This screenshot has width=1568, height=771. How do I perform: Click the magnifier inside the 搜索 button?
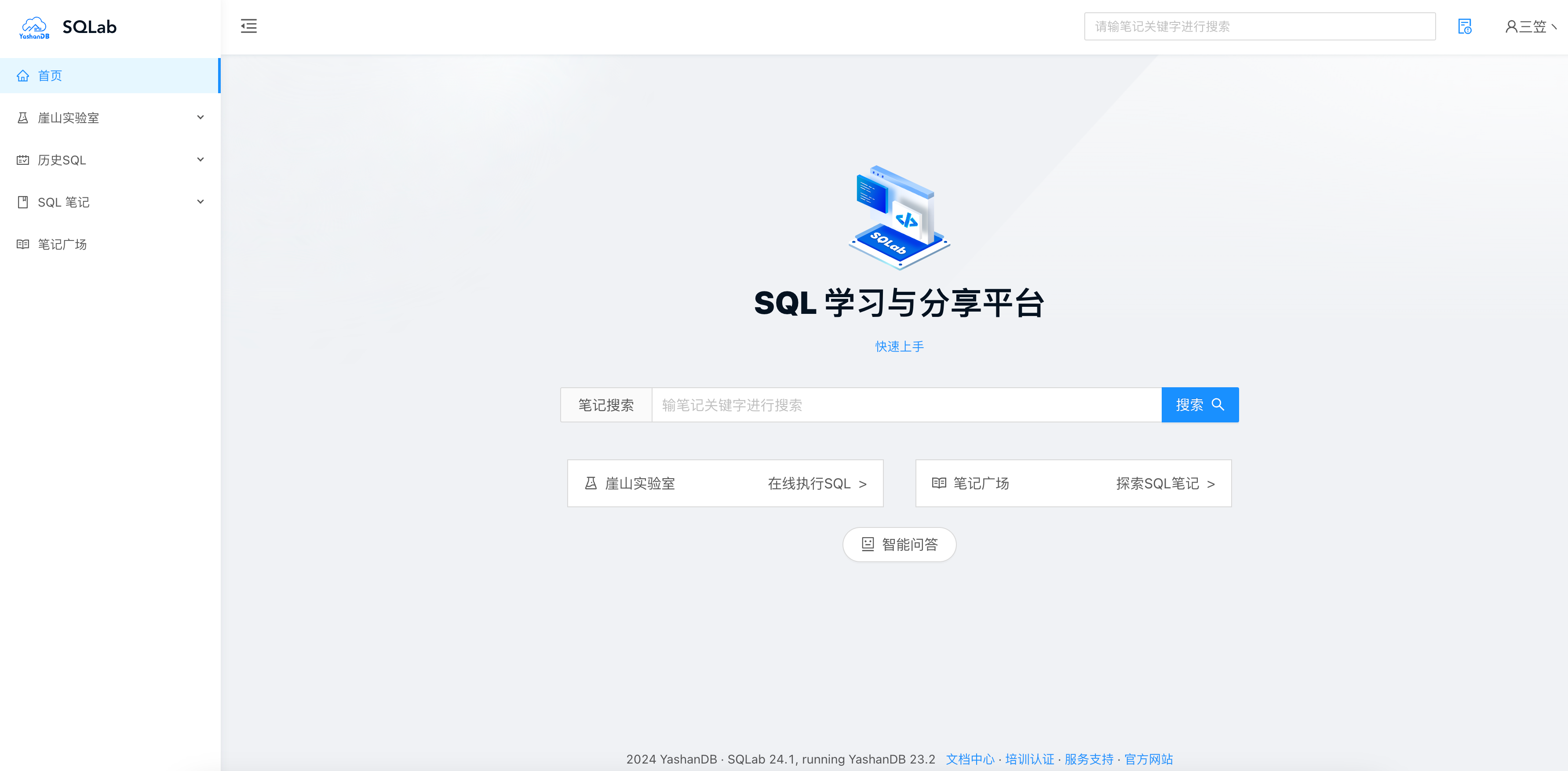[x=1218, y=404]
